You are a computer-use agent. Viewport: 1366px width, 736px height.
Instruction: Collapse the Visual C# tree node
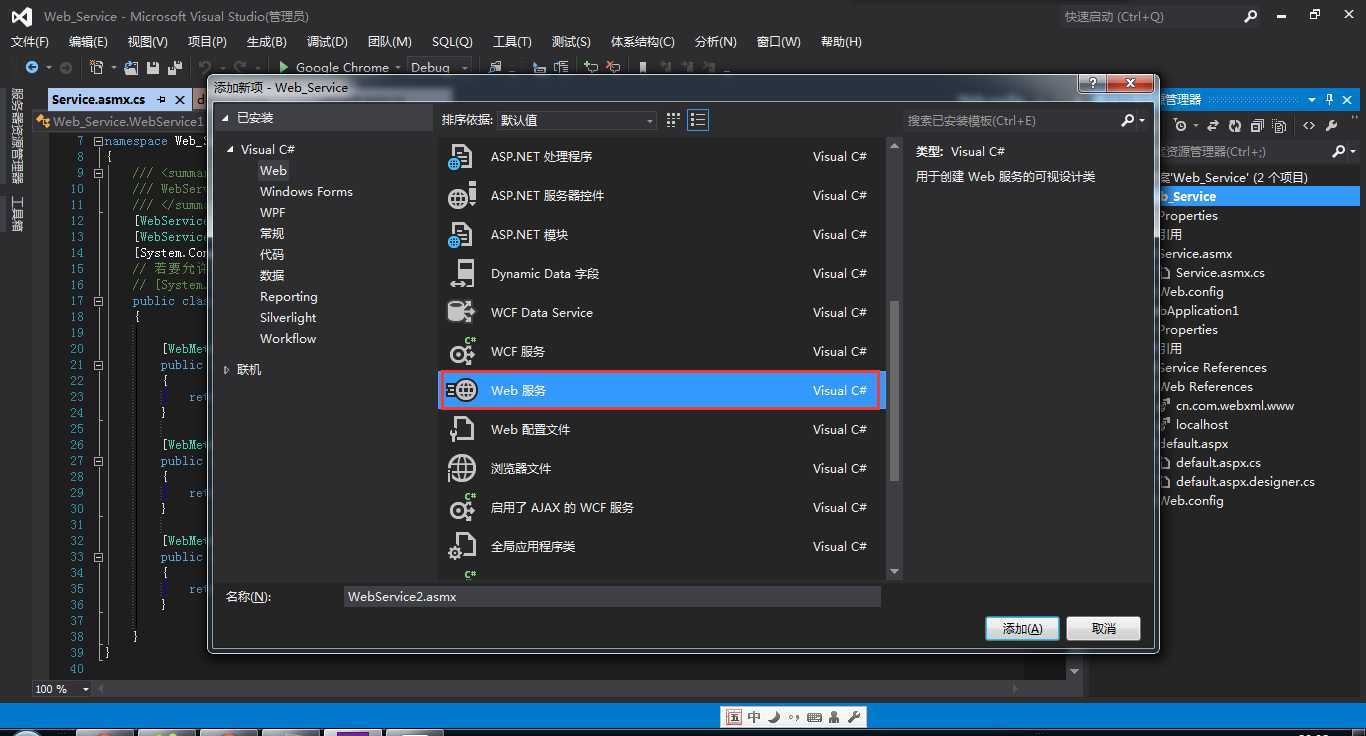click(x=231, y=150)
